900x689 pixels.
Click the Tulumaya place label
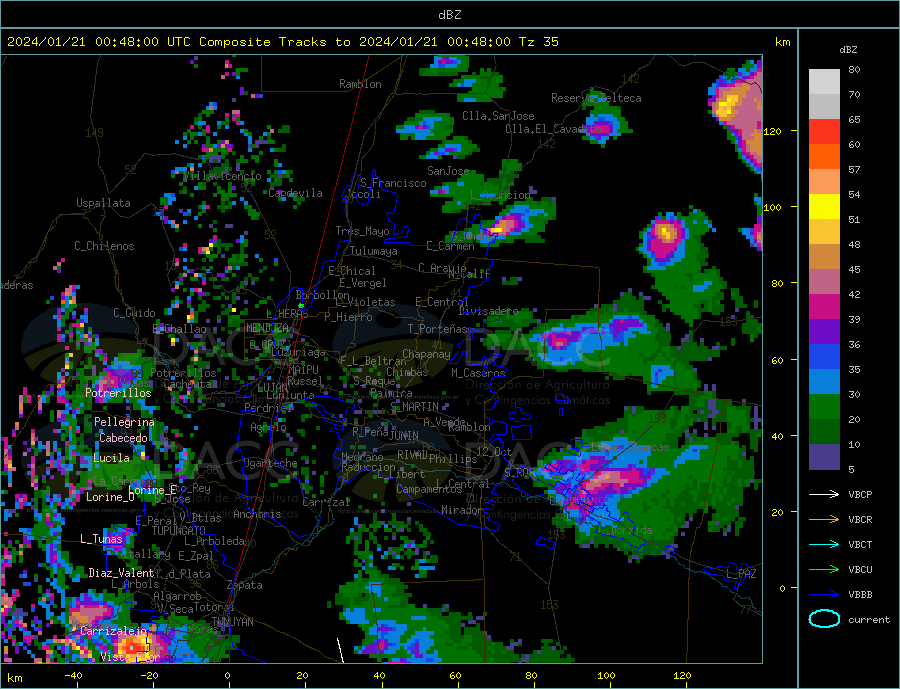(x=374, y=251)
